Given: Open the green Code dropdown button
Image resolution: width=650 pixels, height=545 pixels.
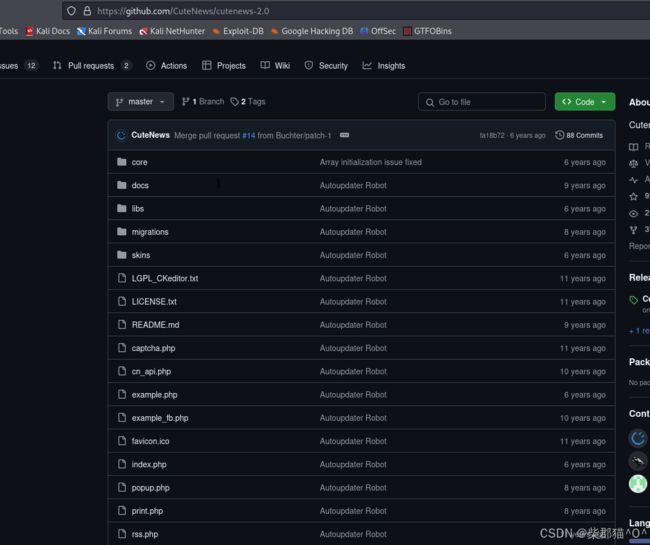Looking at the screenshot, I should click(585, 102).
